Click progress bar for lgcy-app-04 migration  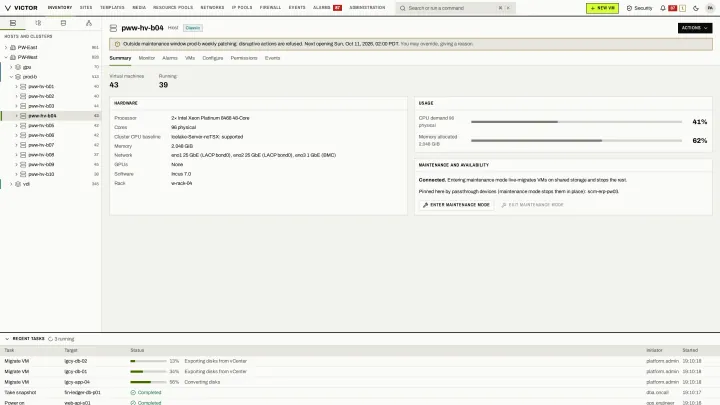[x=148, y=382]
